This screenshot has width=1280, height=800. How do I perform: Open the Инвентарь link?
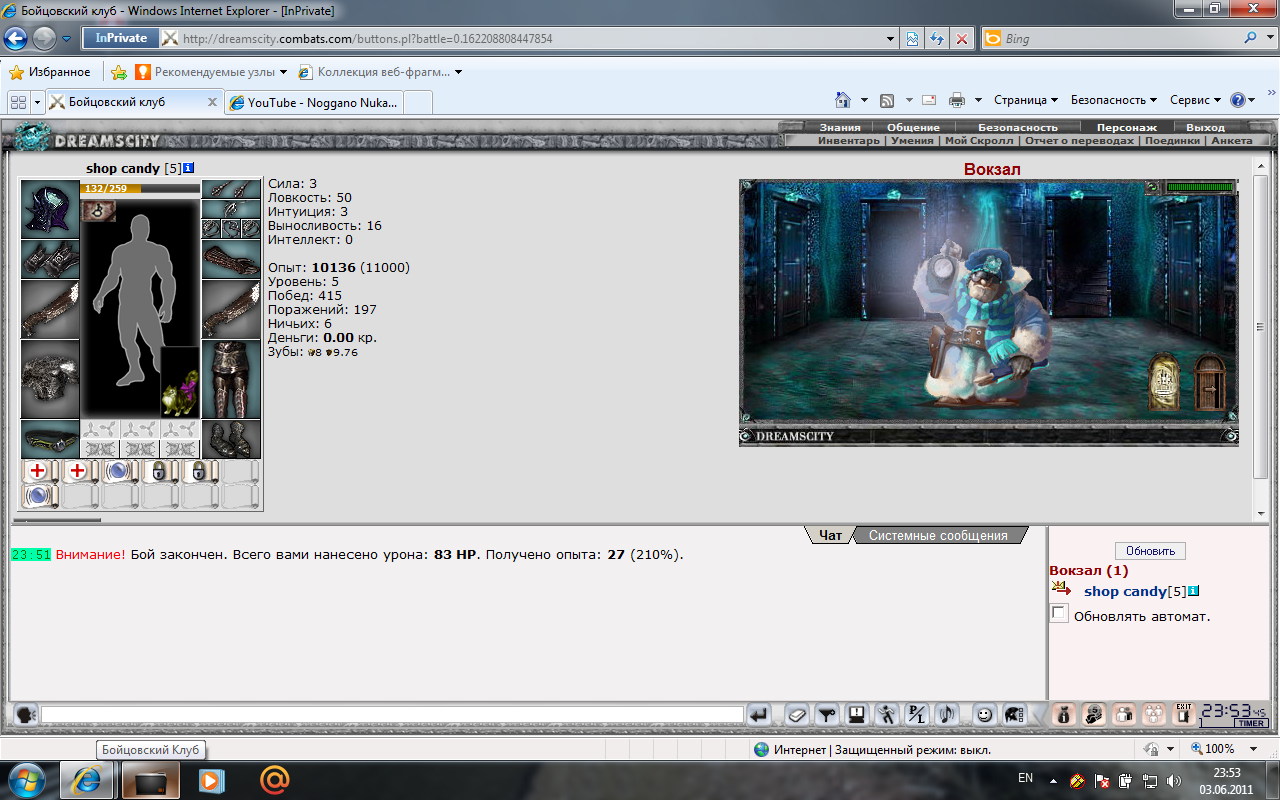coord(849,141)
